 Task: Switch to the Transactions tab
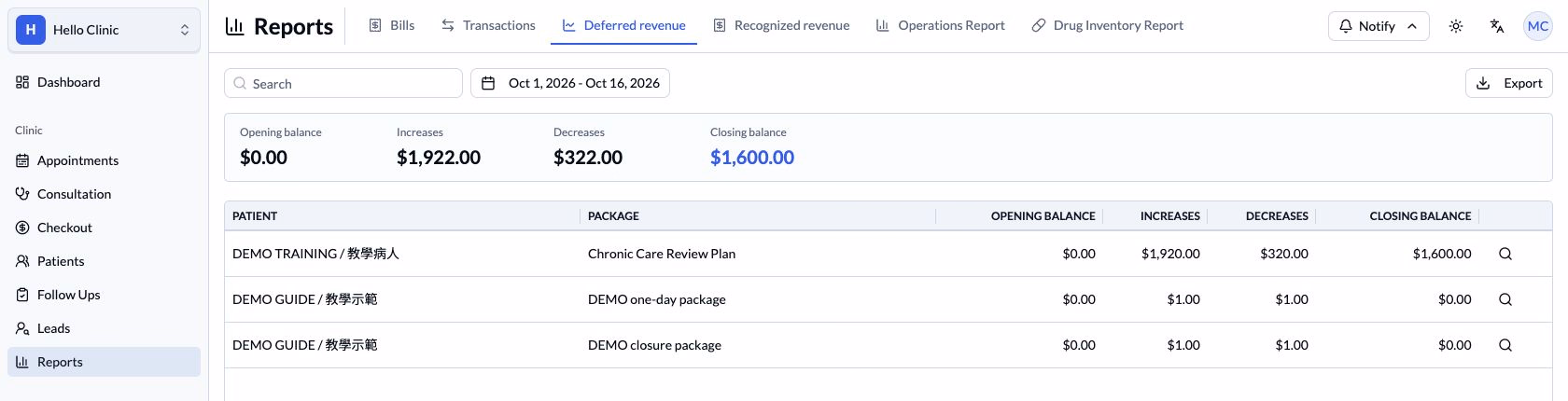tap(488, 25)
